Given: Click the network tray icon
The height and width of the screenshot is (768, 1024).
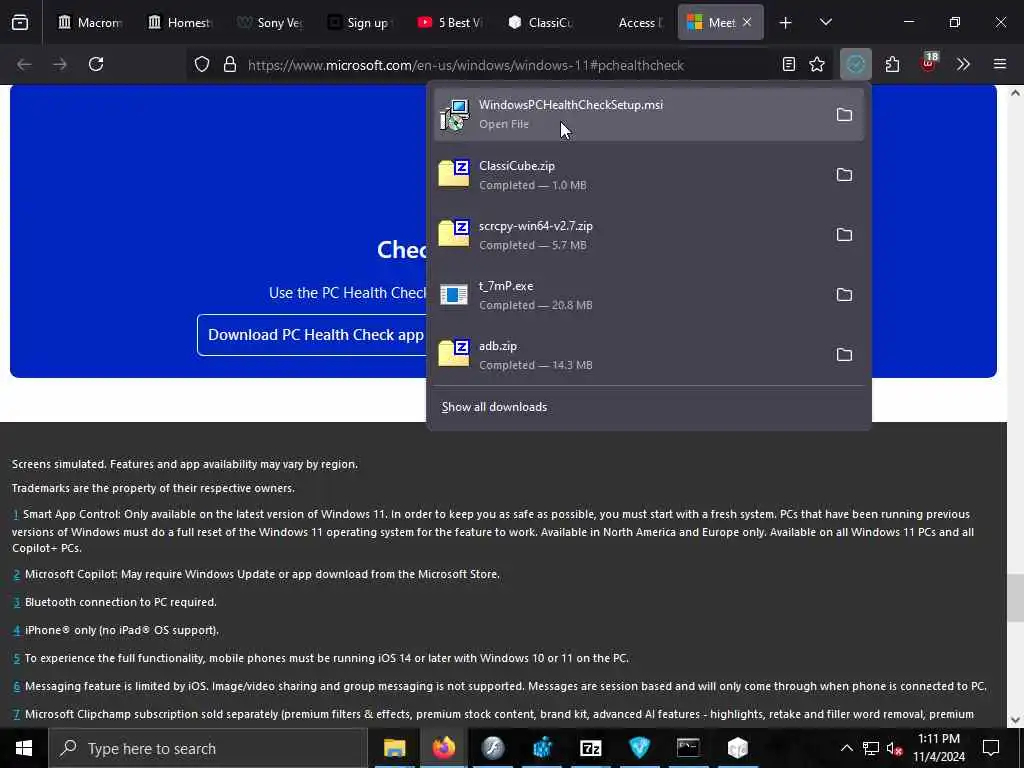Looking at the screenshot, I should [x=871, y=748].
